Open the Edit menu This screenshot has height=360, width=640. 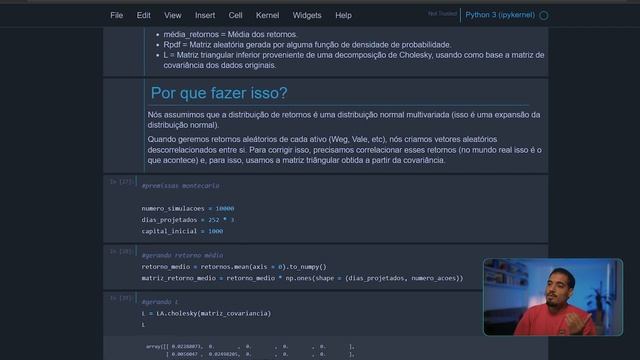click(143, 16)
